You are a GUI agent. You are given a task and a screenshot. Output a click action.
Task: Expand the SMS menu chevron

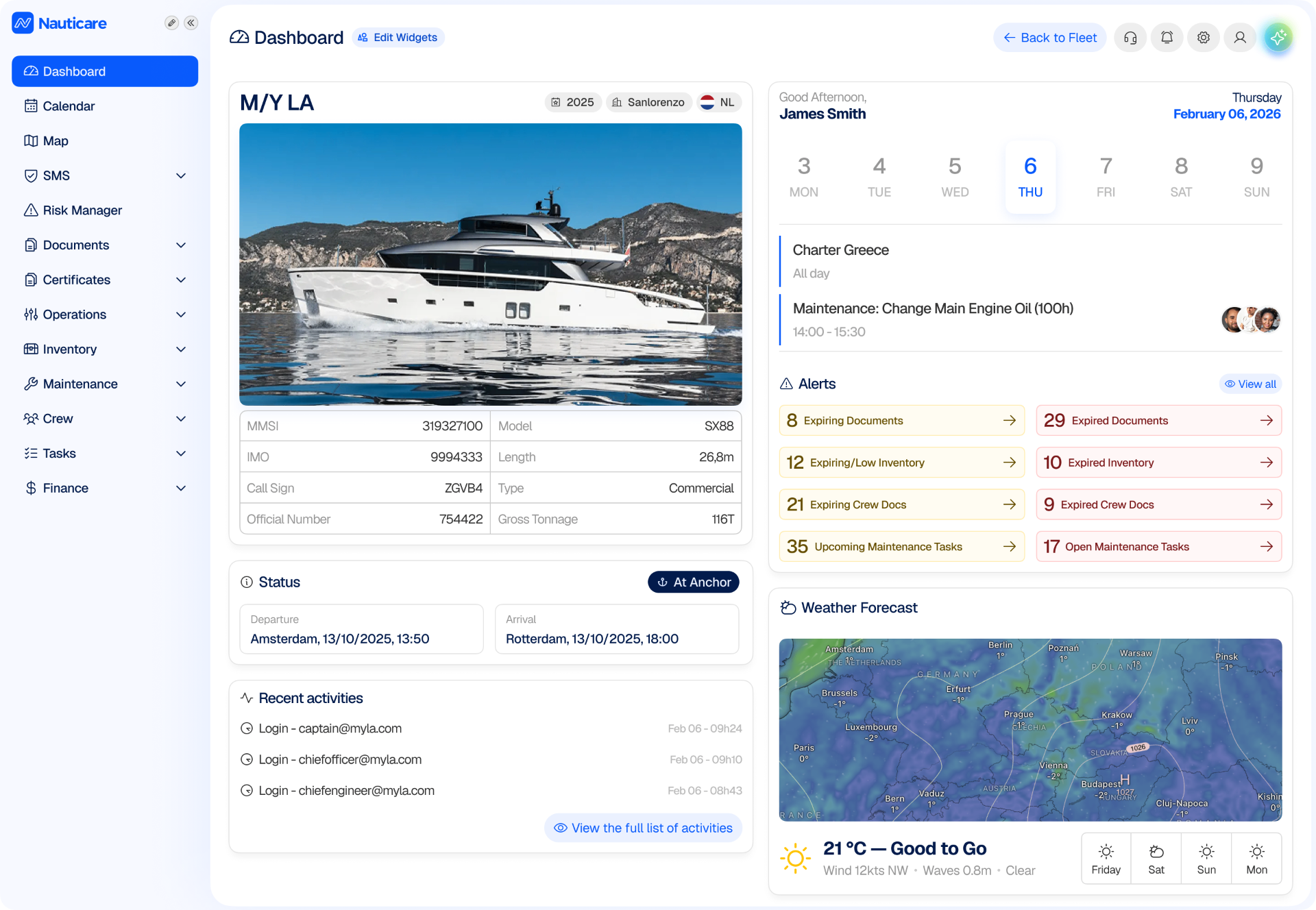tap(181, 175)
